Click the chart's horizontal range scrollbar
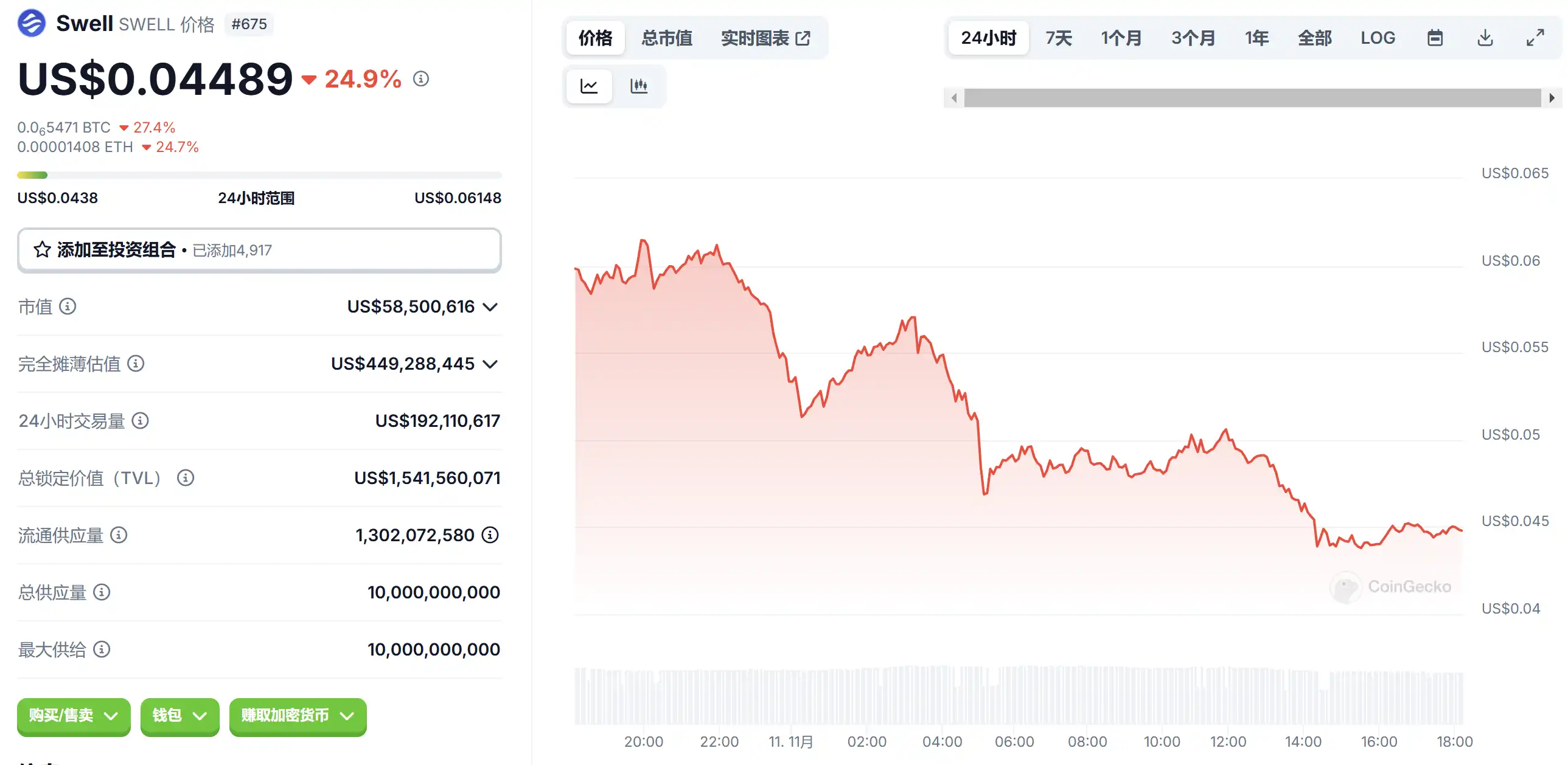The width and height of the screenshot is (1568, 765). pyautogui.click(x=1252, y=98)
